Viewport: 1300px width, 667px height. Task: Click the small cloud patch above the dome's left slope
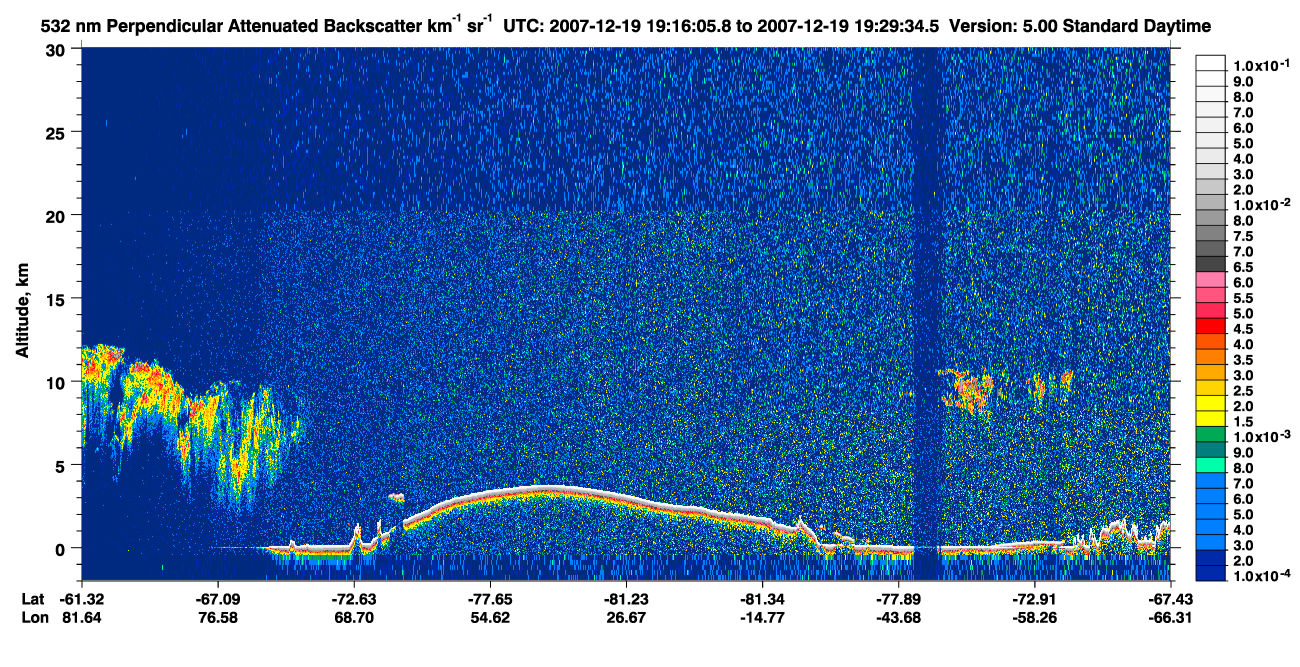point(397,496)
